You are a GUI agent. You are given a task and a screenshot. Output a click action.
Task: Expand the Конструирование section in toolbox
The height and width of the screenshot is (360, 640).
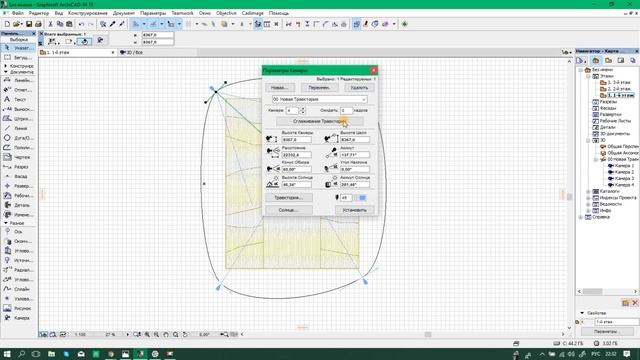tap(6, 66)
